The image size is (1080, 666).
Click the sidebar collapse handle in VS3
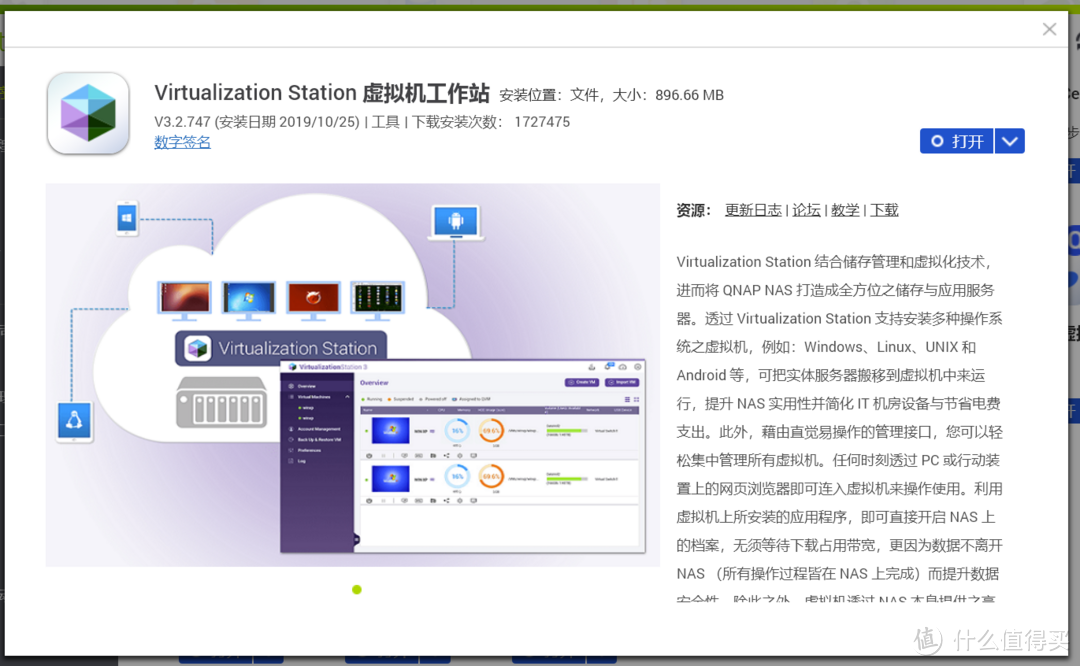coord(357,537)
